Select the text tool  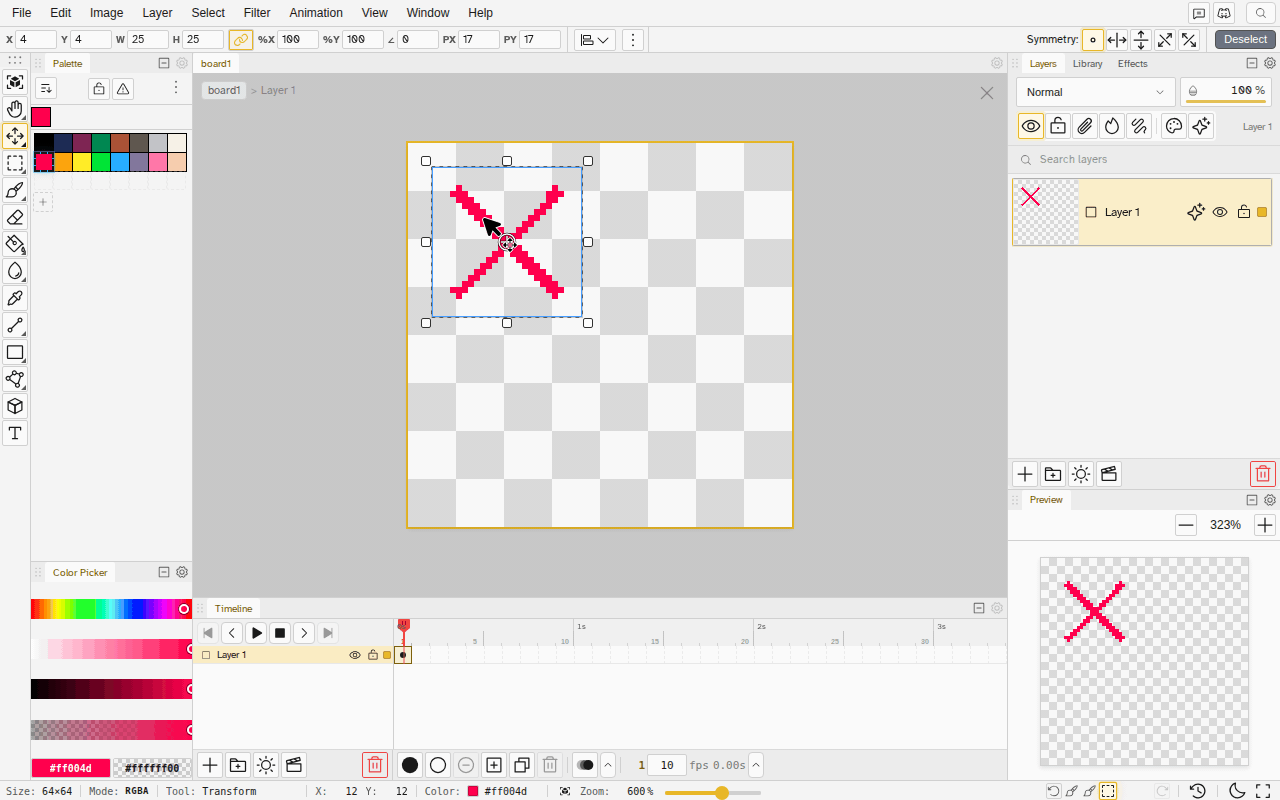tap(15, 433)
